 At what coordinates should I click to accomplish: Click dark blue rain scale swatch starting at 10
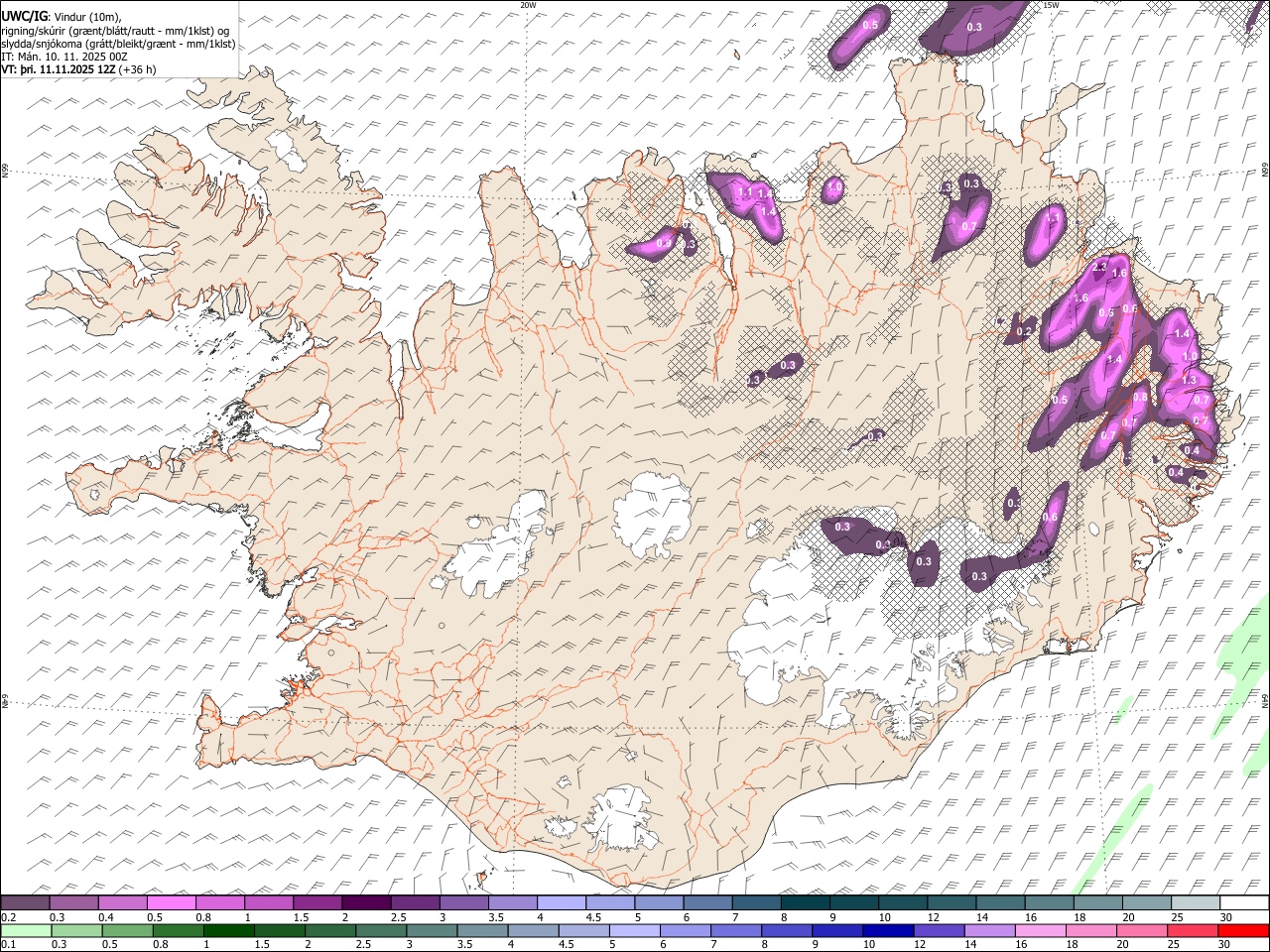click(x=888, y=930)
